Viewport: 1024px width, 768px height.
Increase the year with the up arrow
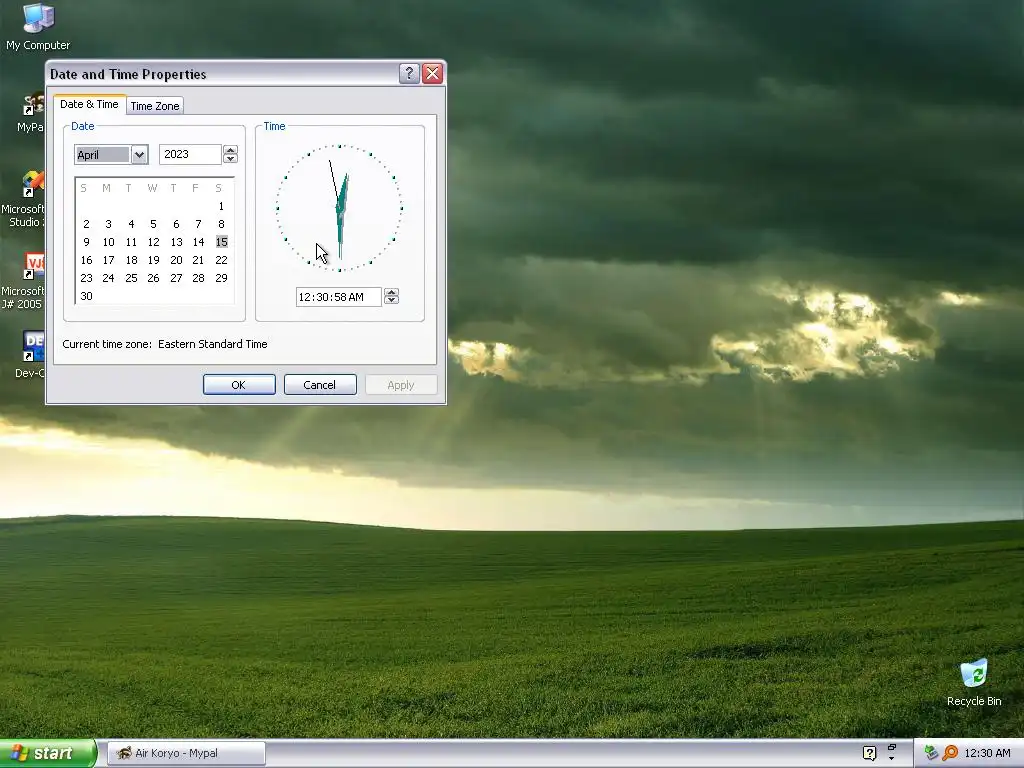(230, 150)
